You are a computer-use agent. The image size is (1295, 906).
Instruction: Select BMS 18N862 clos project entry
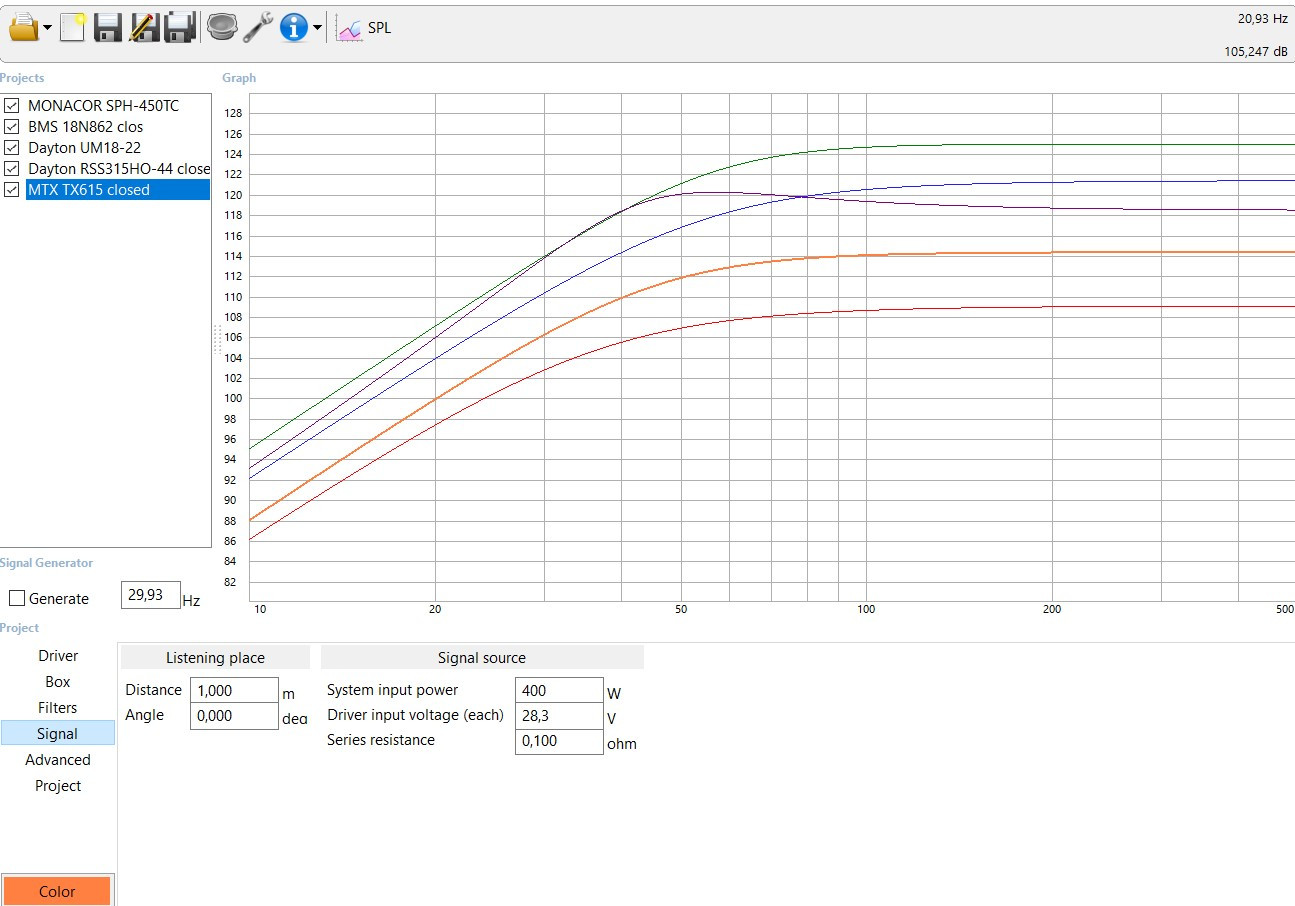[x=85, y=127]
